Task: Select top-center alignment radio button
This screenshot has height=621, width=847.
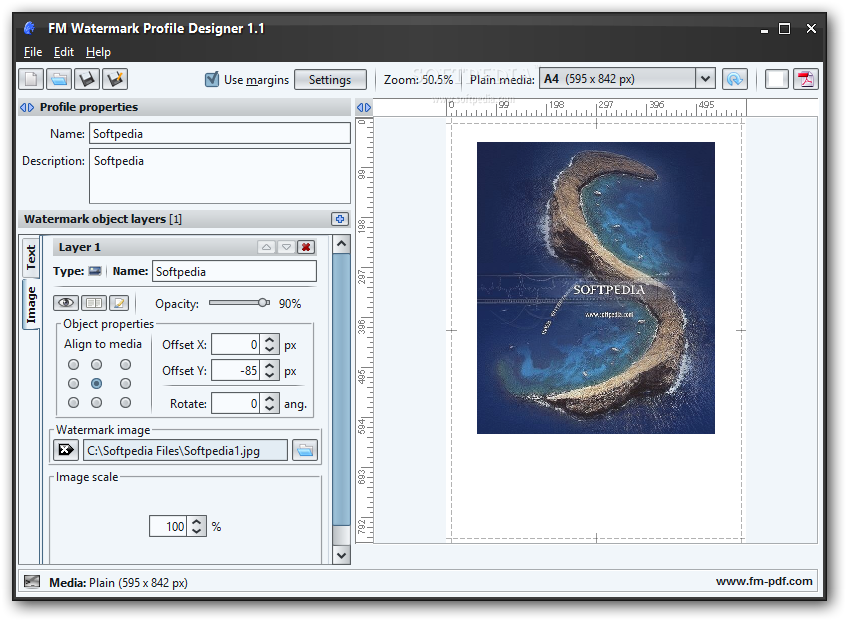Action: point(97,364)
